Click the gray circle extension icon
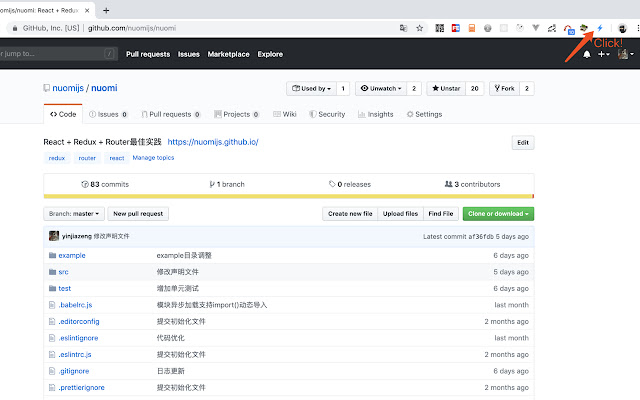Image resolution: width=640 pixels, height=400 pixels. pos(487,28)
